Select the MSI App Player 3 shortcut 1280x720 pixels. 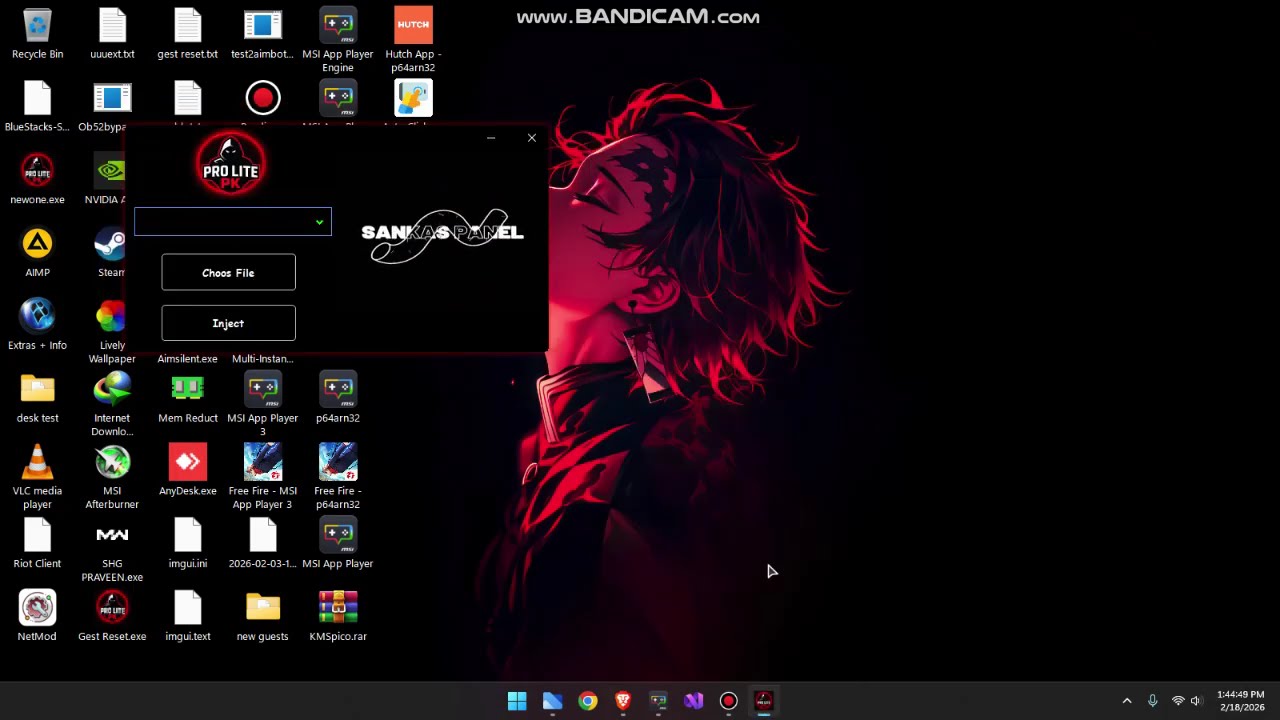click(263, 404)
